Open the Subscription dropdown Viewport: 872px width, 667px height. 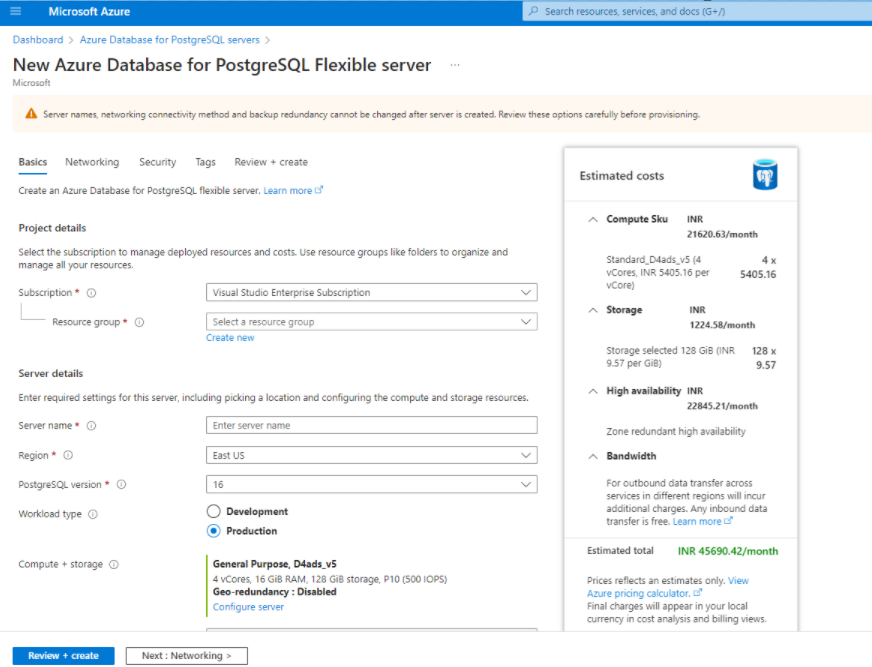pyautogui.click(x=371, y=293)
